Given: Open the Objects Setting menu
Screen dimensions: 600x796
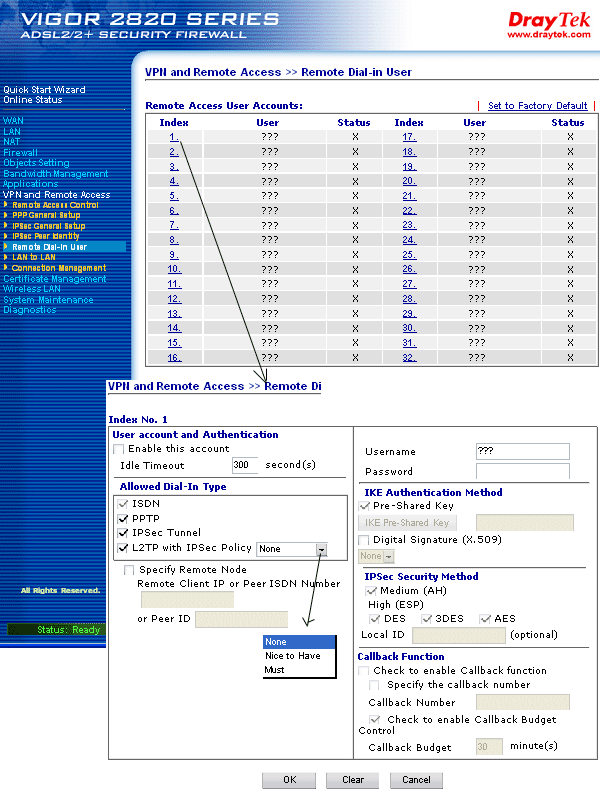Looking at the screenshot, I should tap(36, 163).
